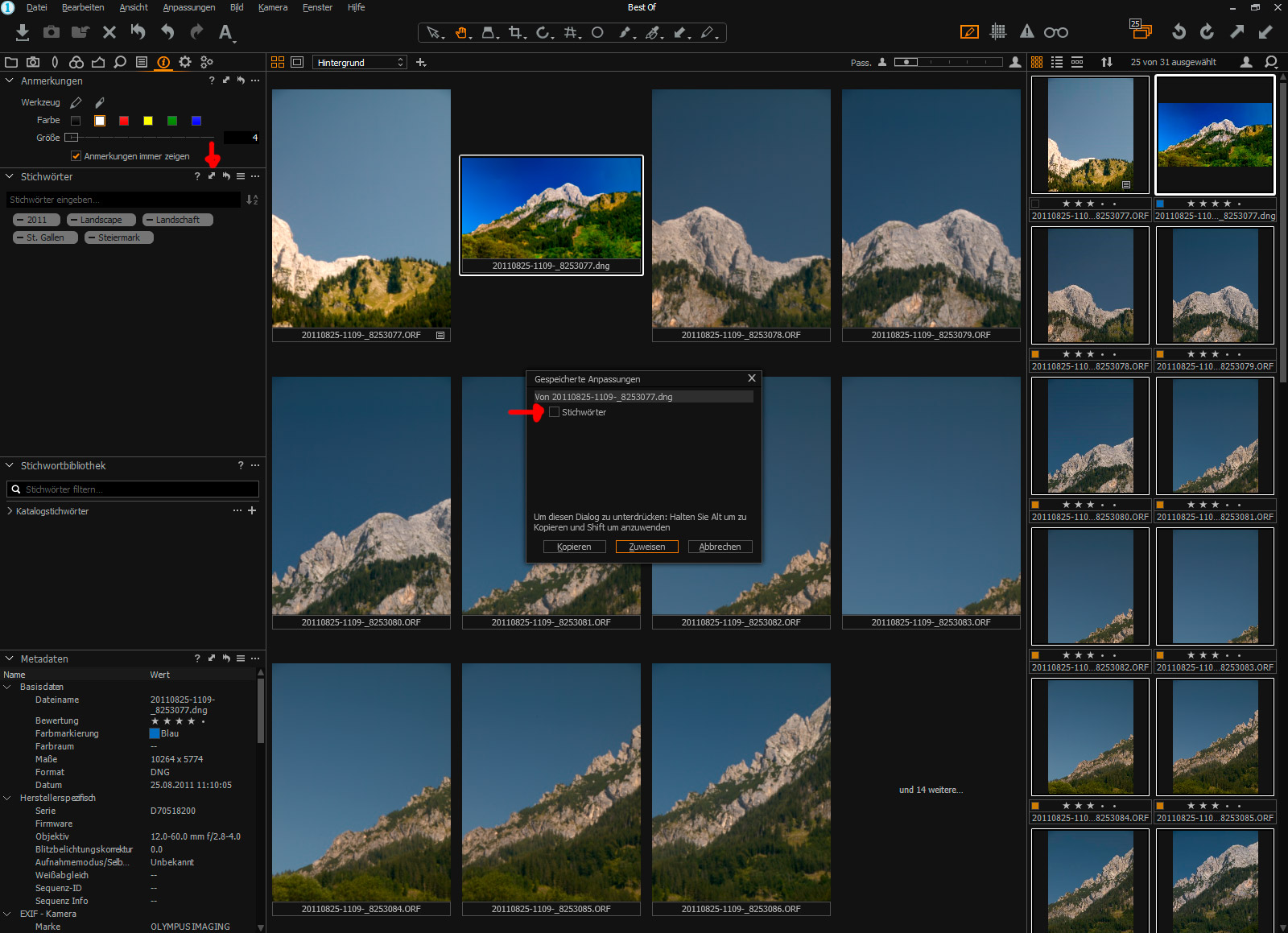Remove the Steiermark keyword tag

point(92,237)
